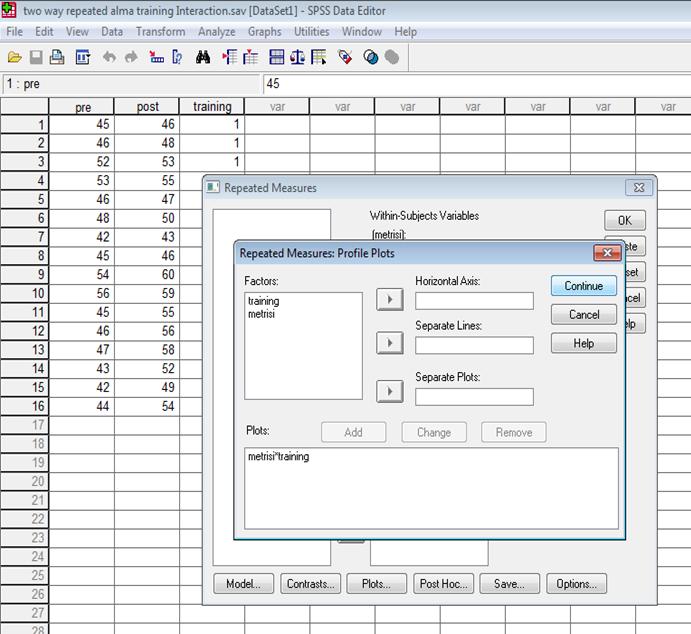Select 'metrisi*training' in Plots list
Image resolution: width=691 pixels, height=634 pixels.
click(x=279, y=456)
